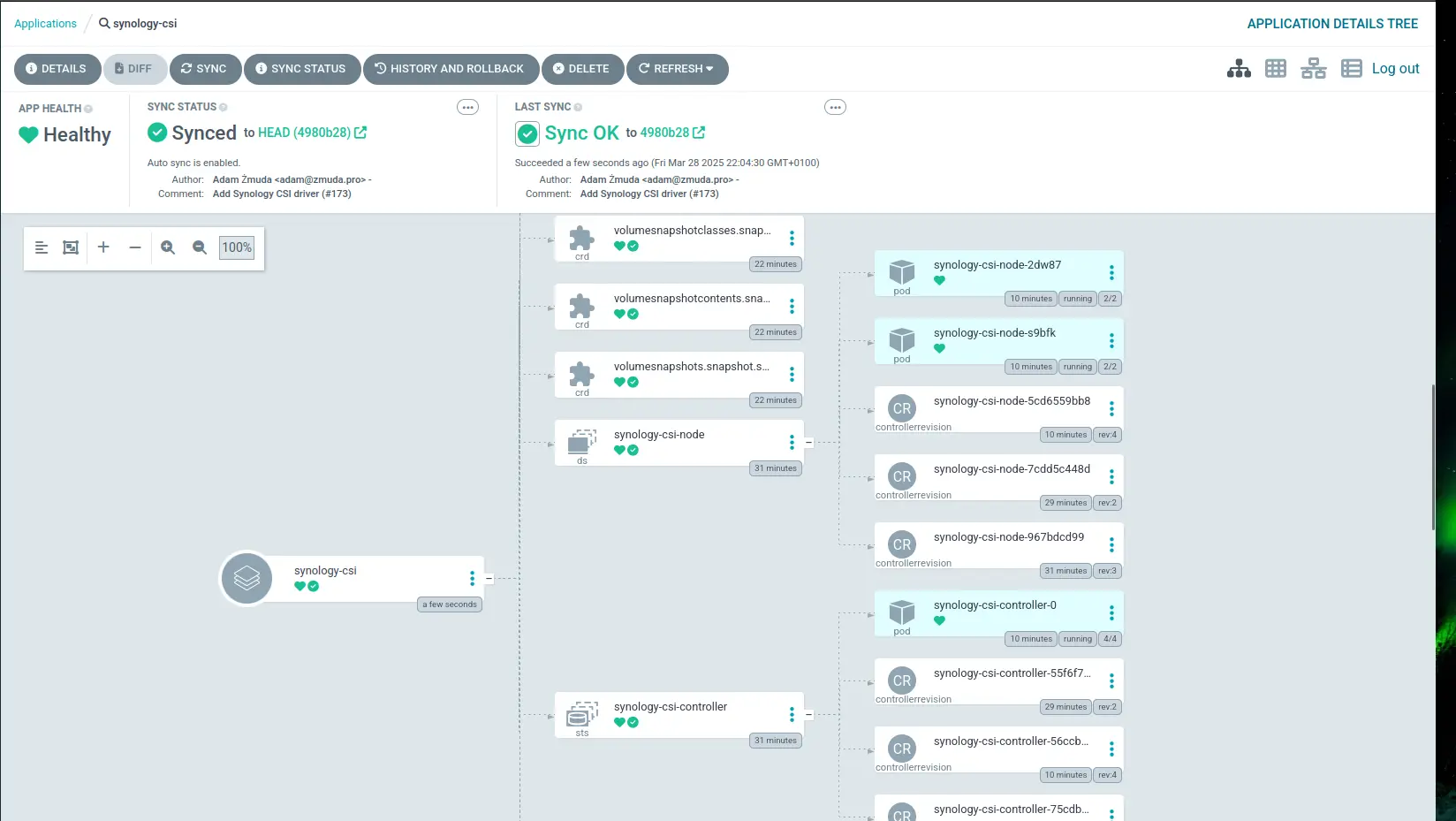Switch to pods grid view icon

pos(1276,69)
